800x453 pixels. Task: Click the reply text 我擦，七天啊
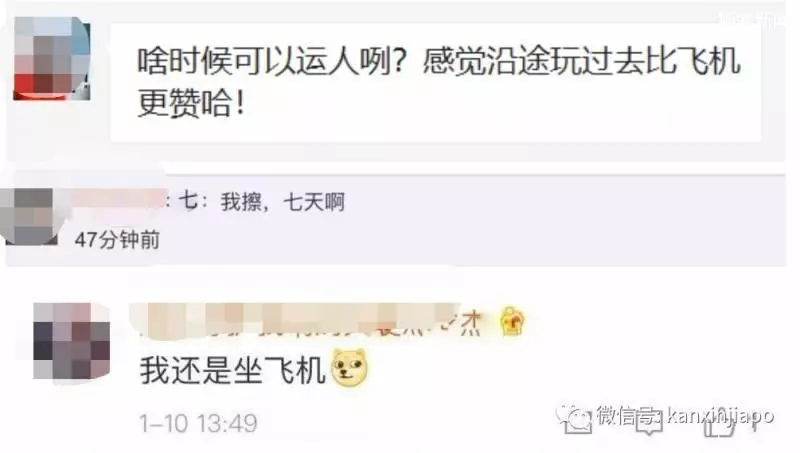[283, 202]
